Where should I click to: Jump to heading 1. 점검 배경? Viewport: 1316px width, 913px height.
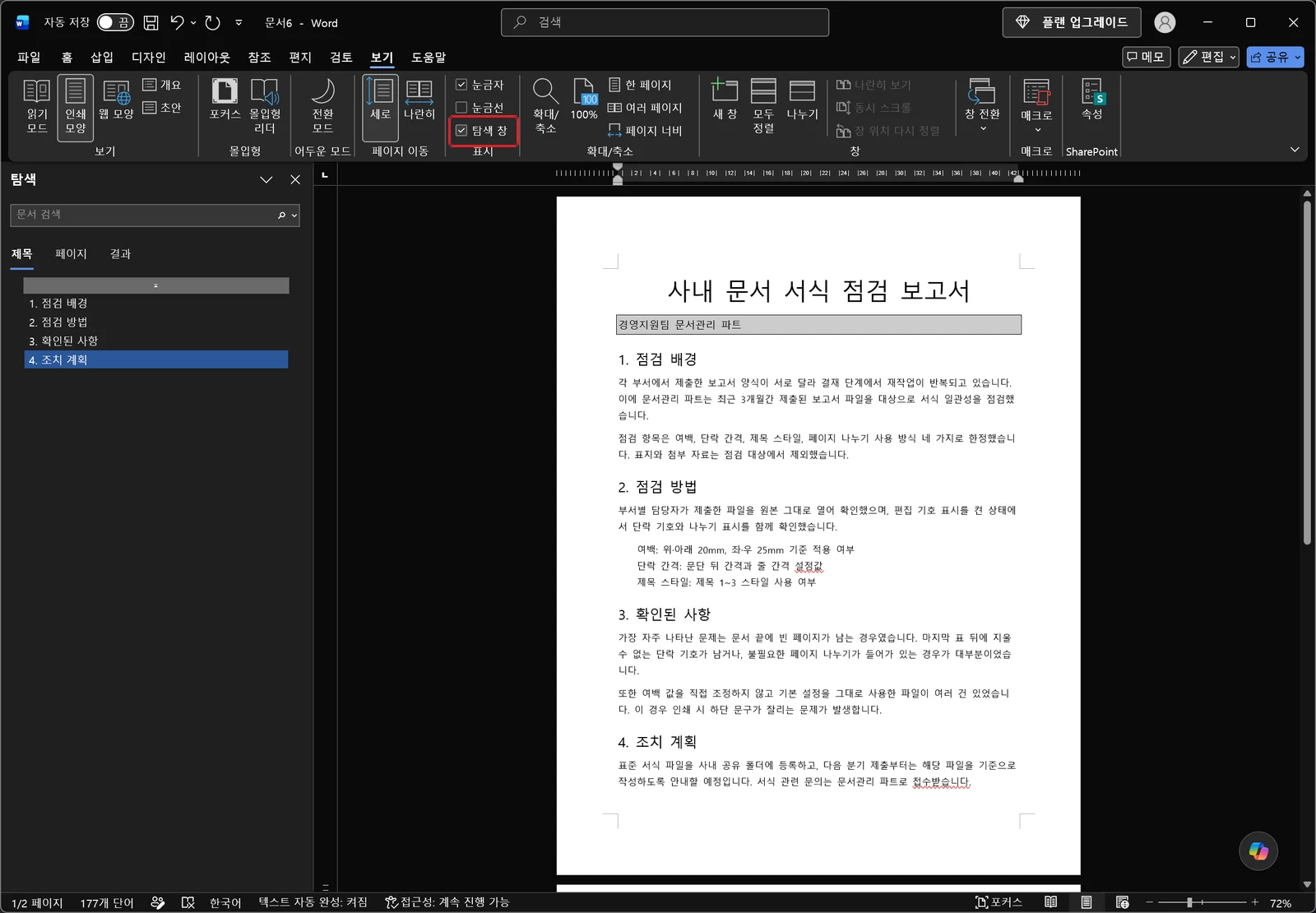coord(156,304)
